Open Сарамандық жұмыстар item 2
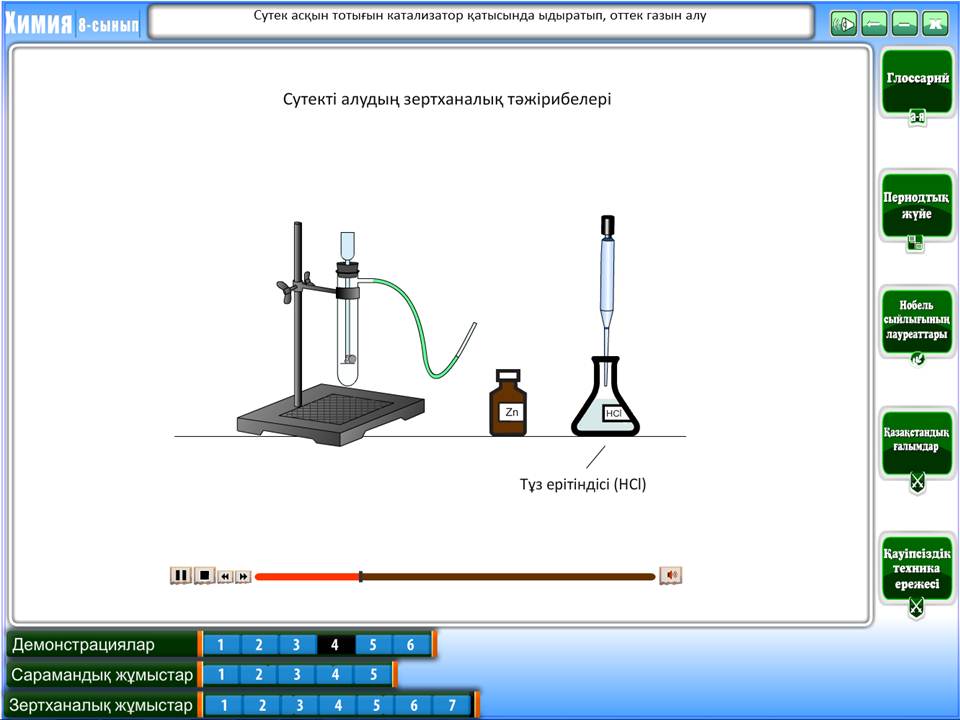 259,675
